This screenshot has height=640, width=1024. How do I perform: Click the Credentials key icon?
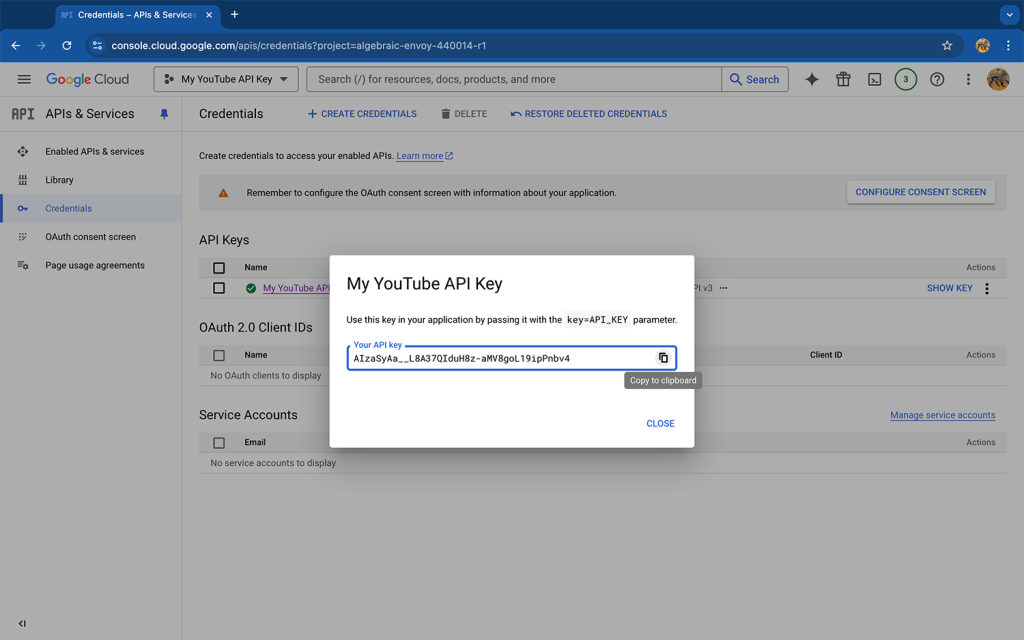[23, 208]
